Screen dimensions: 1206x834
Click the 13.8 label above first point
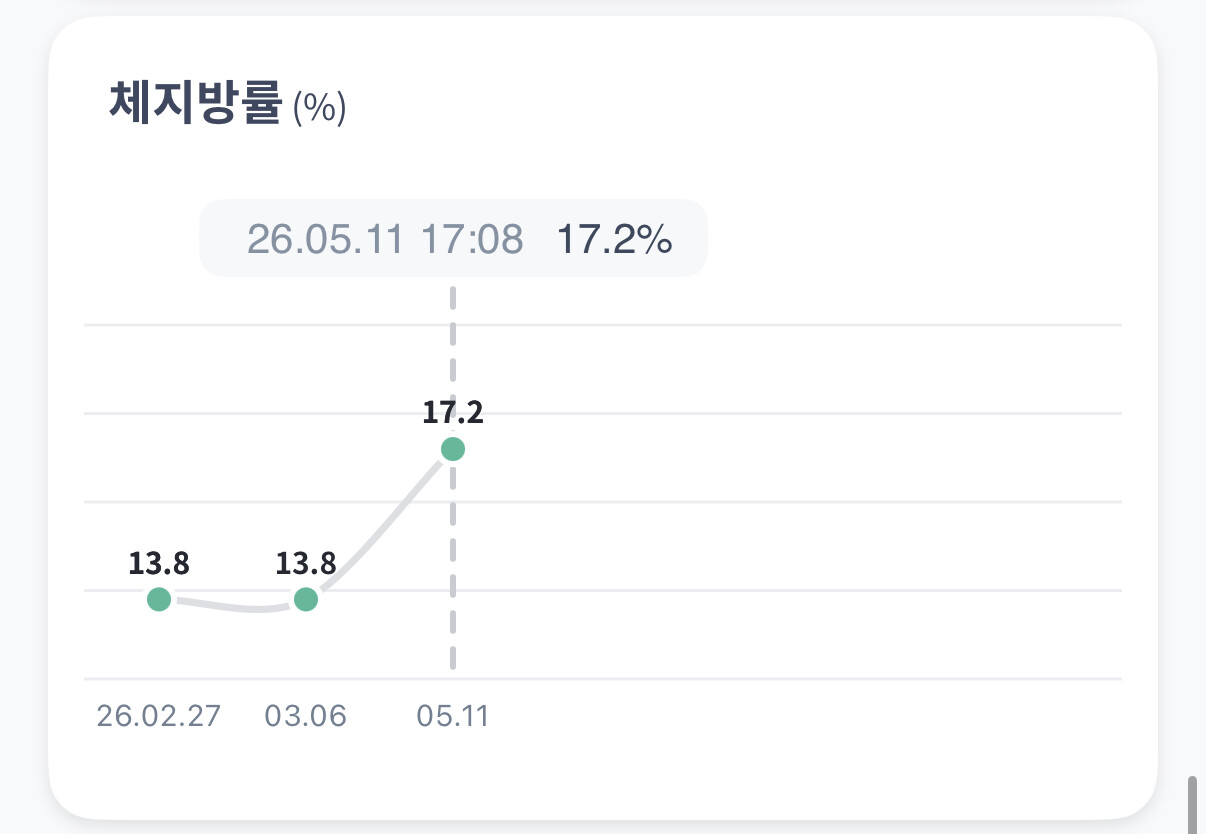pyautogui.click(x=159, y=564)
